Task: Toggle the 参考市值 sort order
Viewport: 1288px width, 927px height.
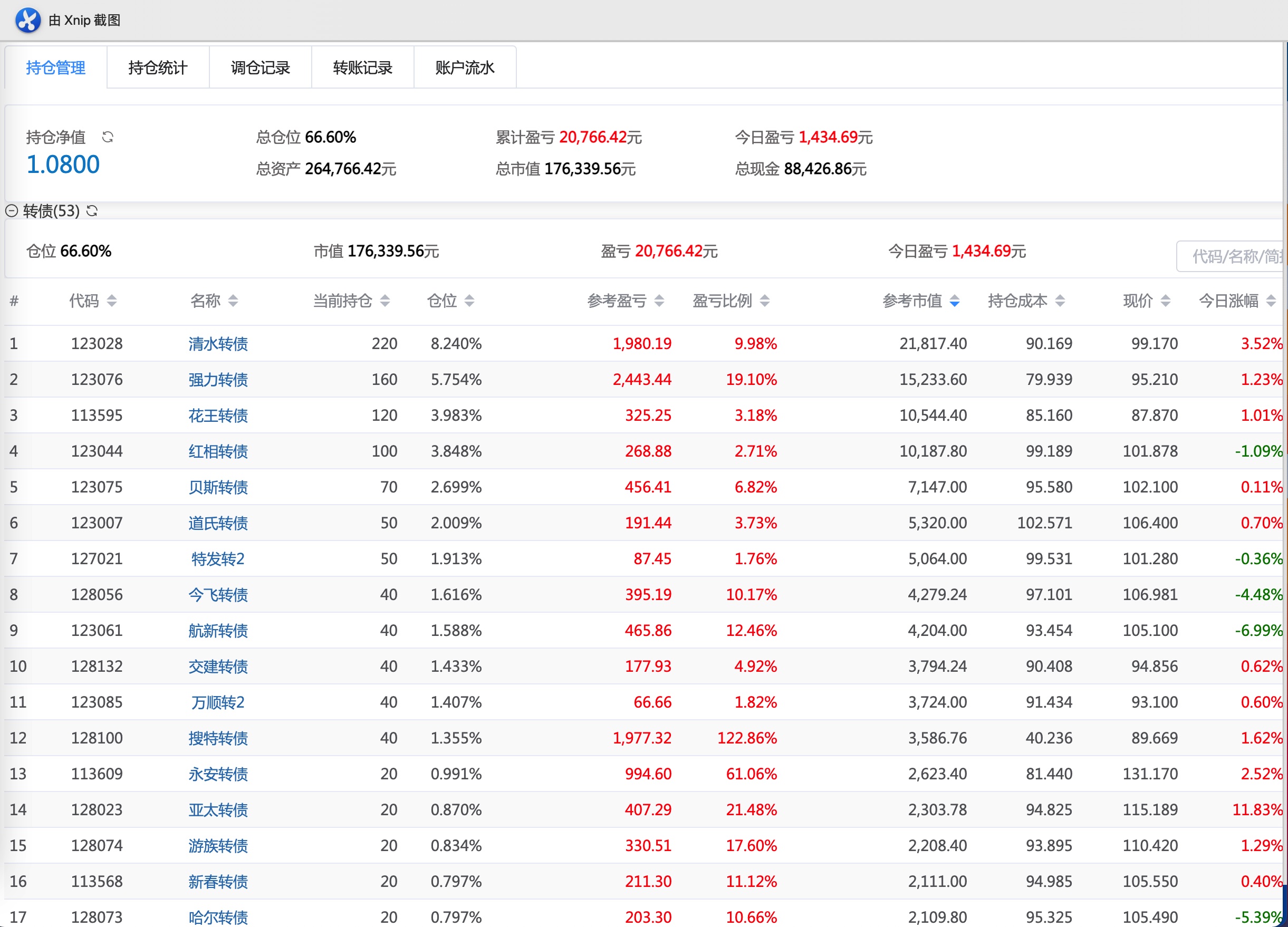Action: pyautogui.click(x=955, y=301)
